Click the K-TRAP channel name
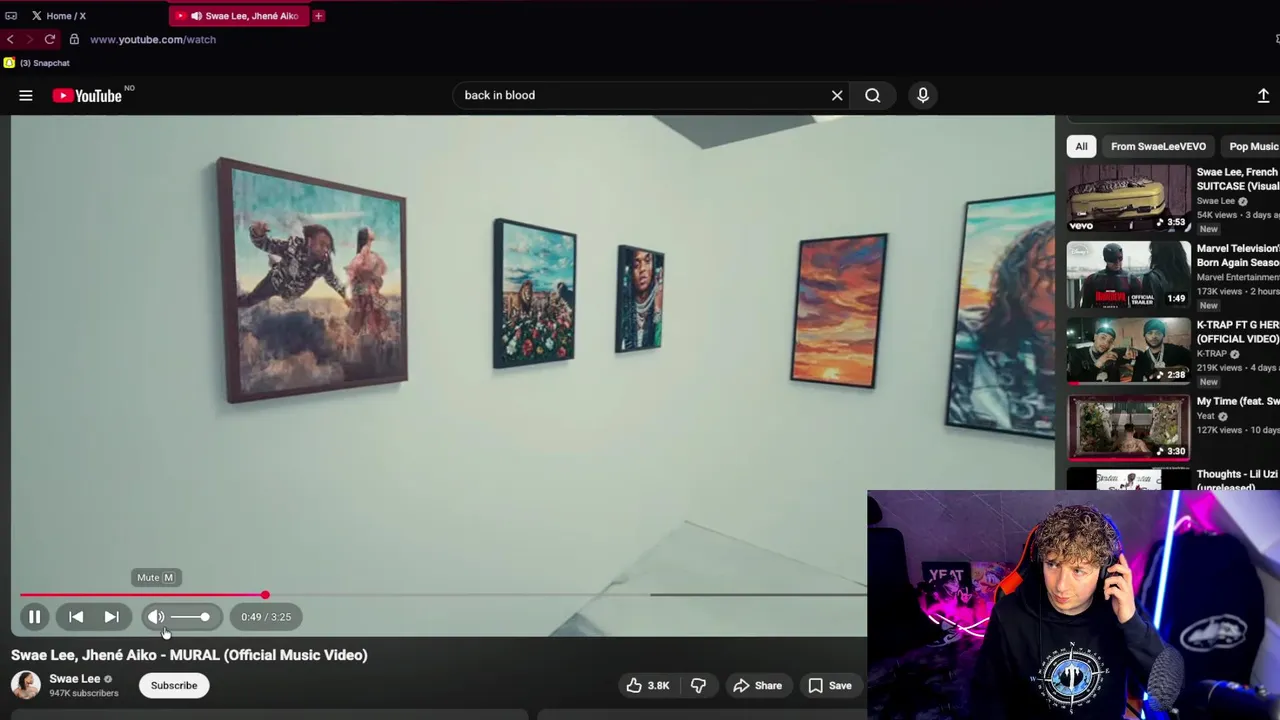 tap(1211, 354)
